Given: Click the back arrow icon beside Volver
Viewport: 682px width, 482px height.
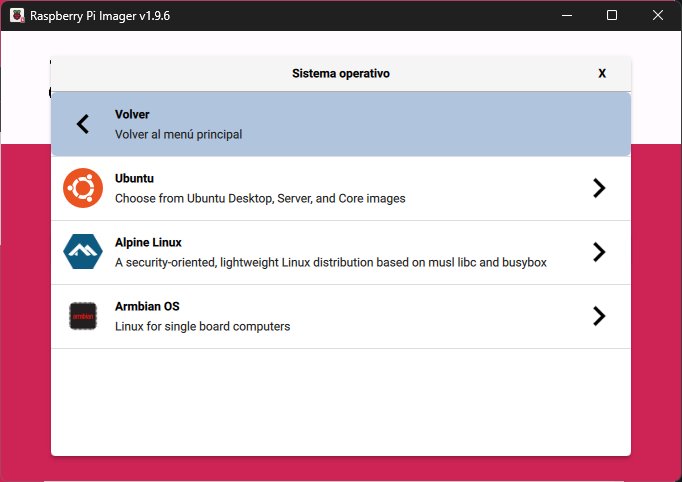Looking at the screenshot, I should 83,124.
